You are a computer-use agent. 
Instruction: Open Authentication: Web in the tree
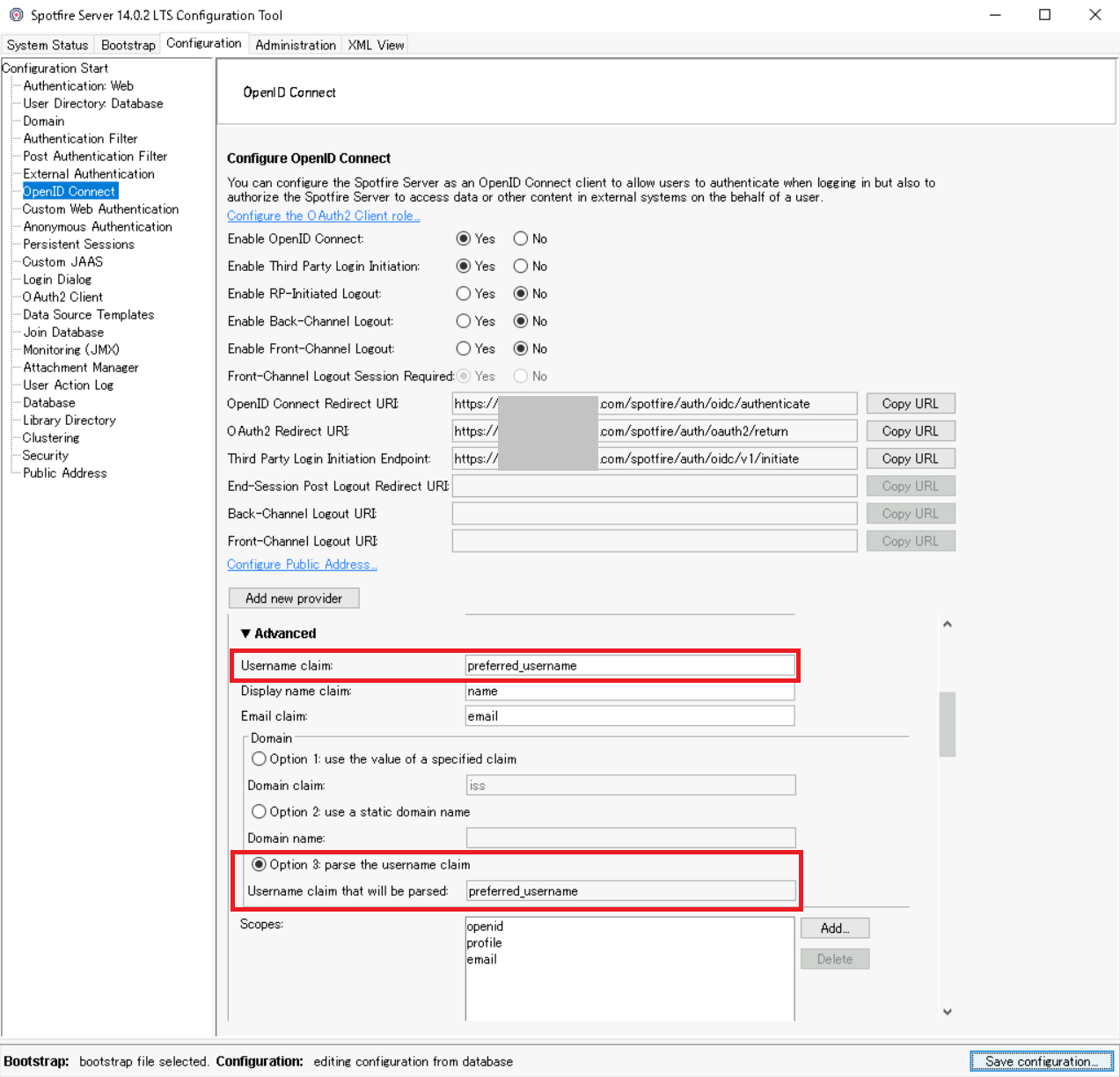tap(78, 85)
